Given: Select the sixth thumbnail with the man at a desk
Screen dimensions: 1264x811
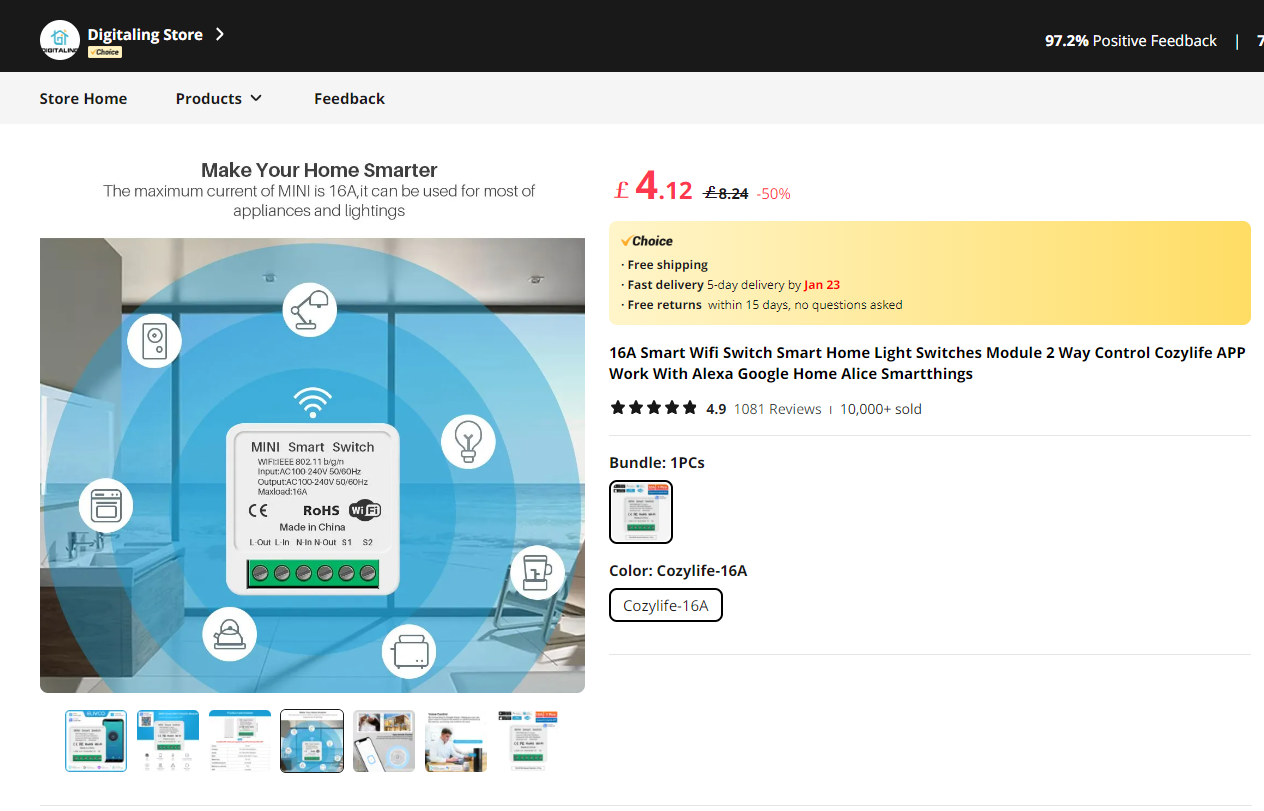Looking at the screenshot, I should (456, 741).
